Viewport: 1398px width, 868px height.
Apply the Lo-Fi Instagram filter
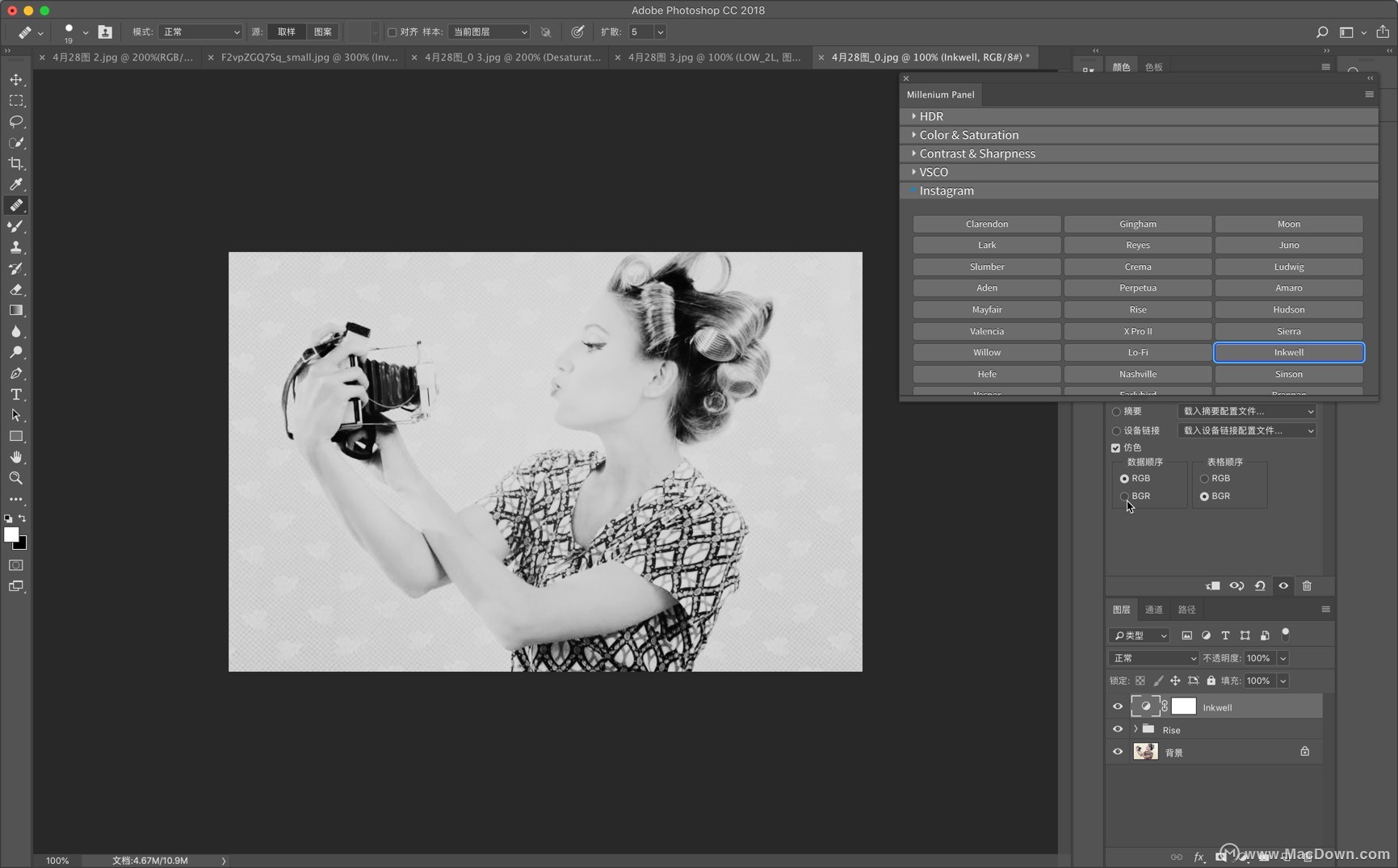1137,352
